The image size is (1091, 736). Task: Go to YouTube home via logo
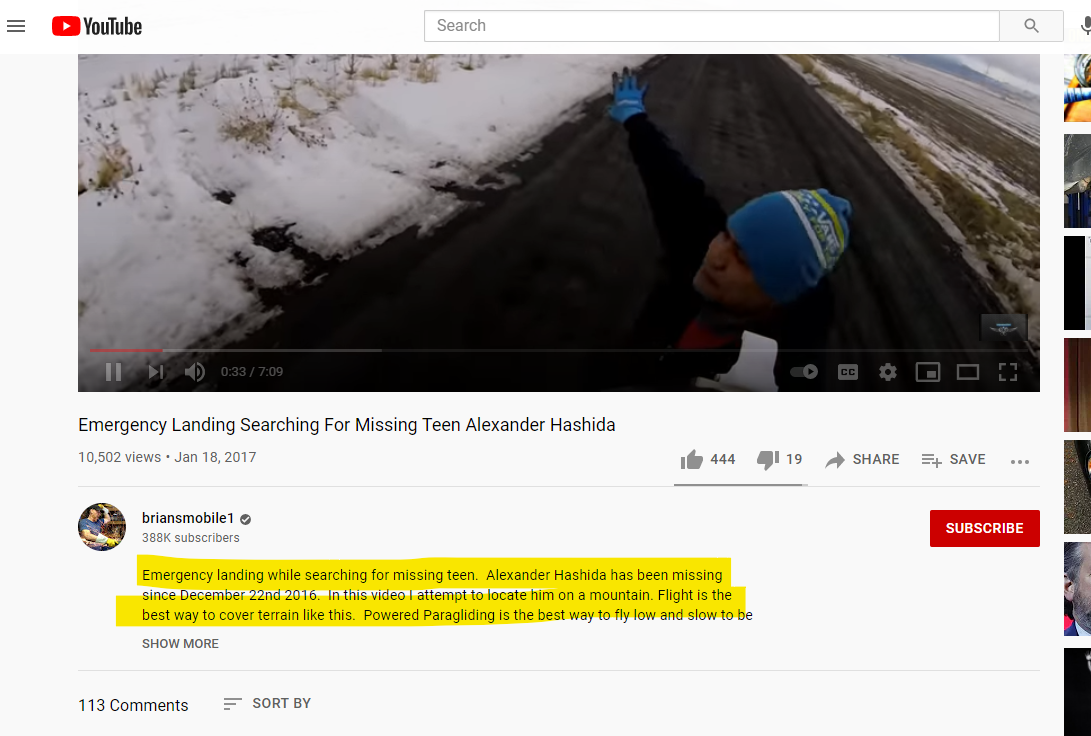point(97,26)
